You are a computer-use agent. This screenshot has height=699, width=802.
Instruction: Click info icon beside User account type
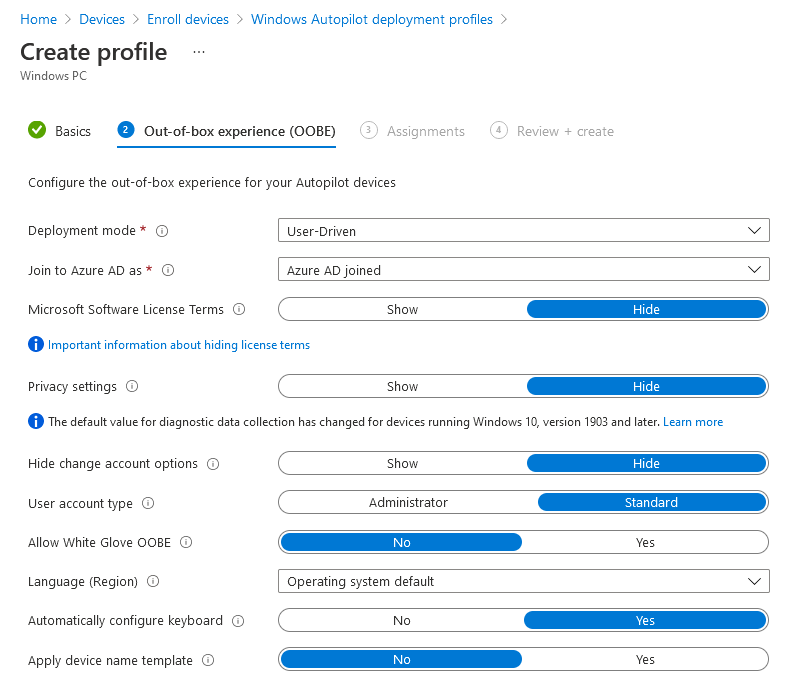pos(148,504)
